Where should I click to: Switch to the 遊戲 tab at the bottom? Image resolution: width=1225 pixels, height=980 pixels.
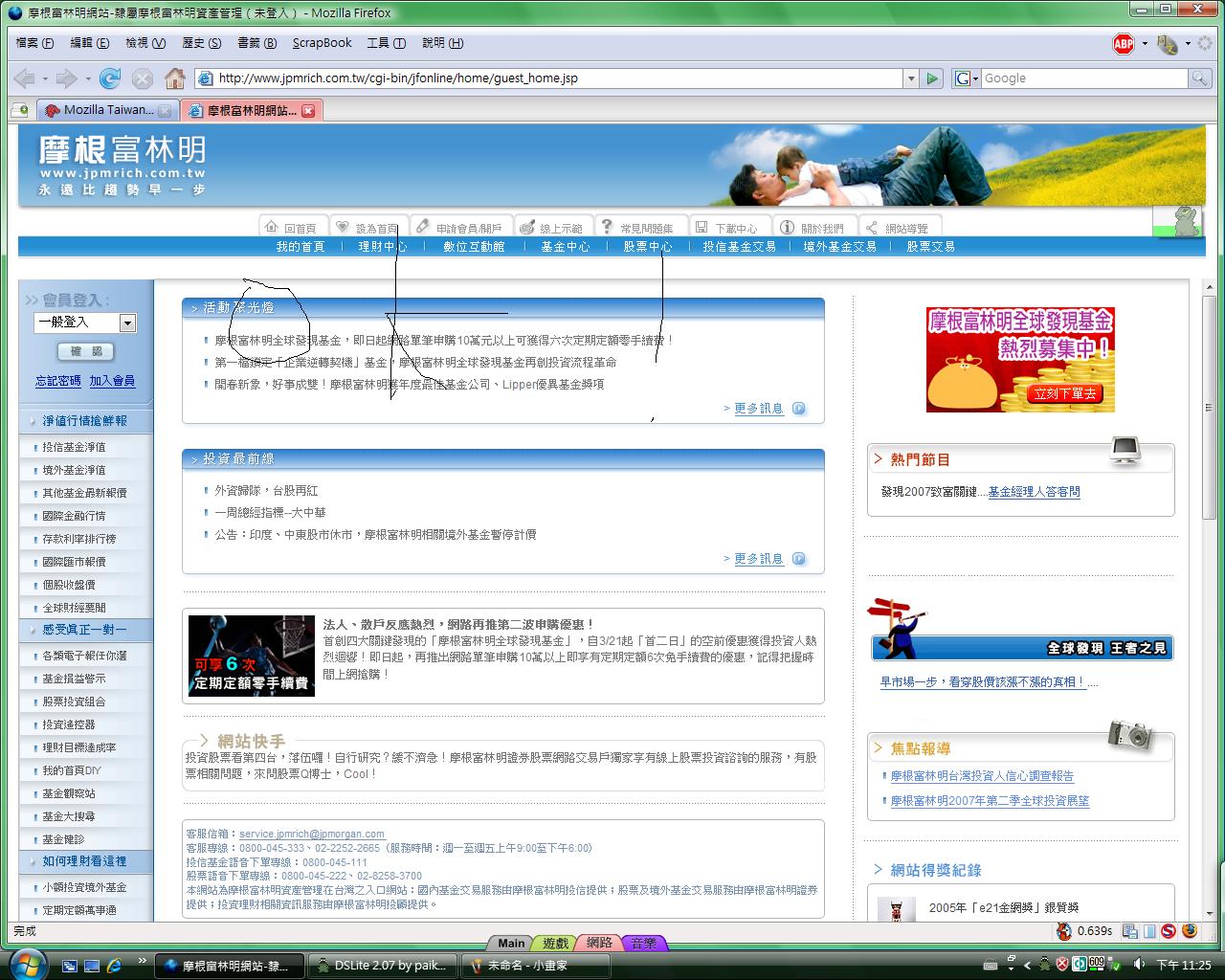[x=555, y=944]
